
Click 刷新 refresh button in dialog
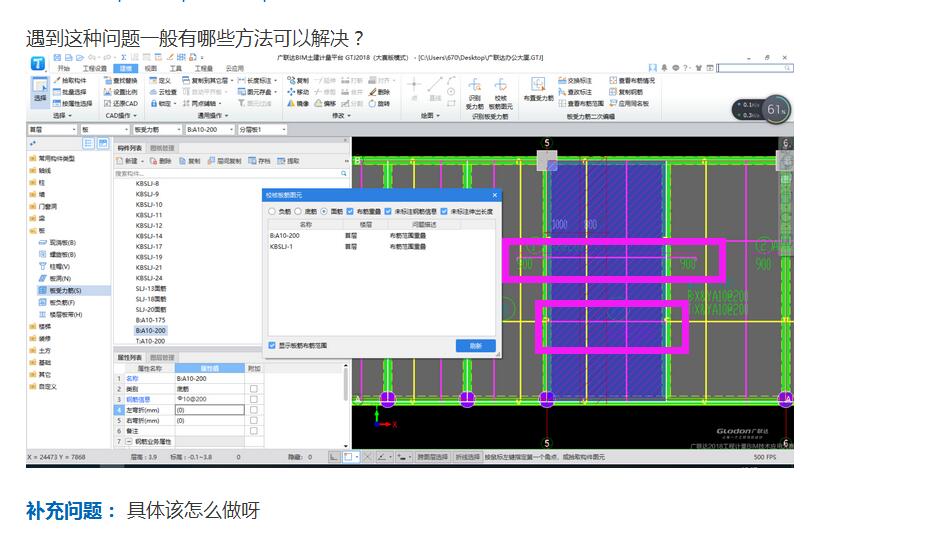pos(476,346)
